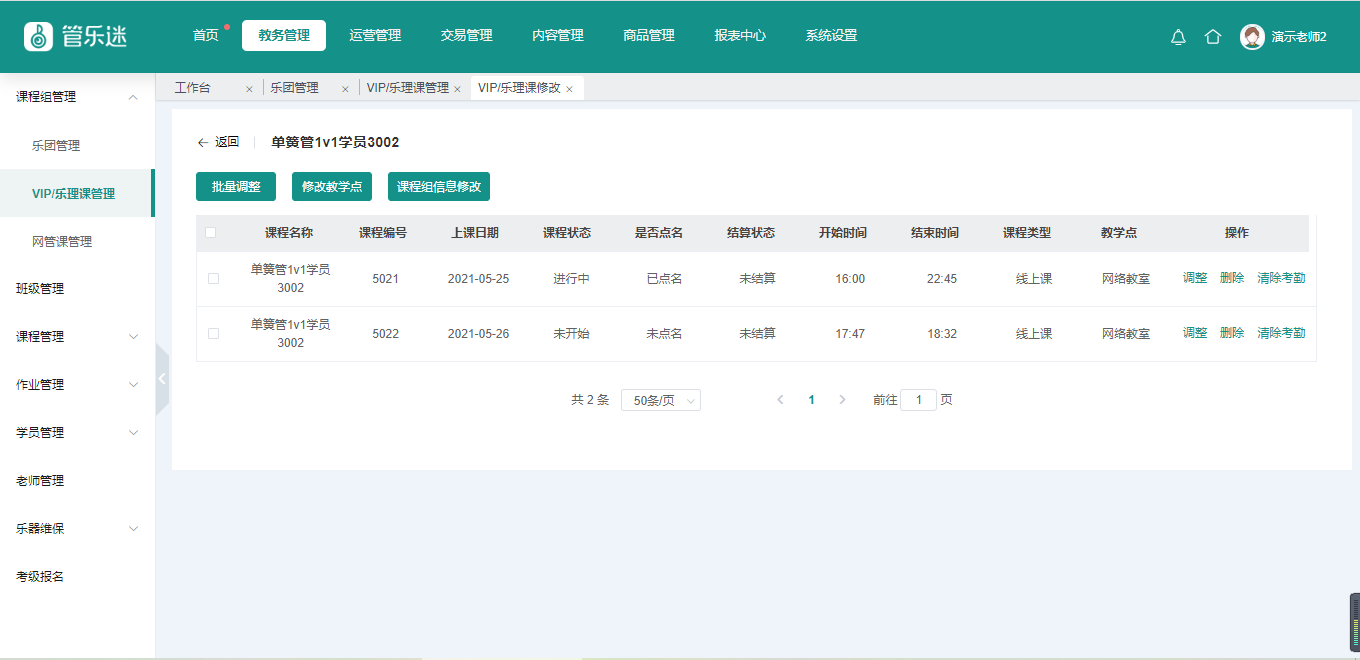Collapse the 课程组管理 sidebar section
Screen dimensions: 1360x660
pos(133,97)
